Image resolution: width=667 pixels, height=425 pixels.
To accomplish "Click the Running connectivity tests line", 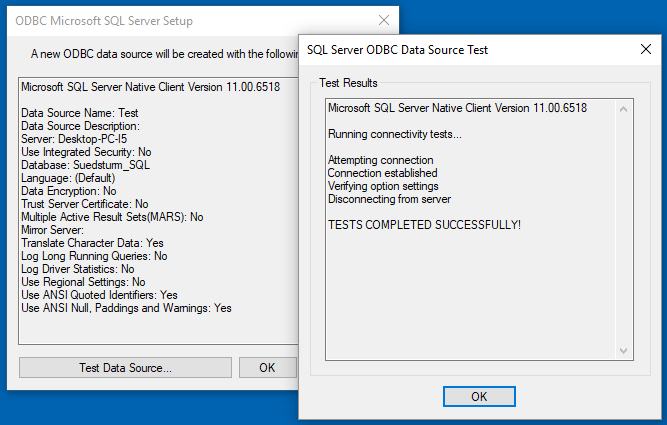I will (395, 134).
